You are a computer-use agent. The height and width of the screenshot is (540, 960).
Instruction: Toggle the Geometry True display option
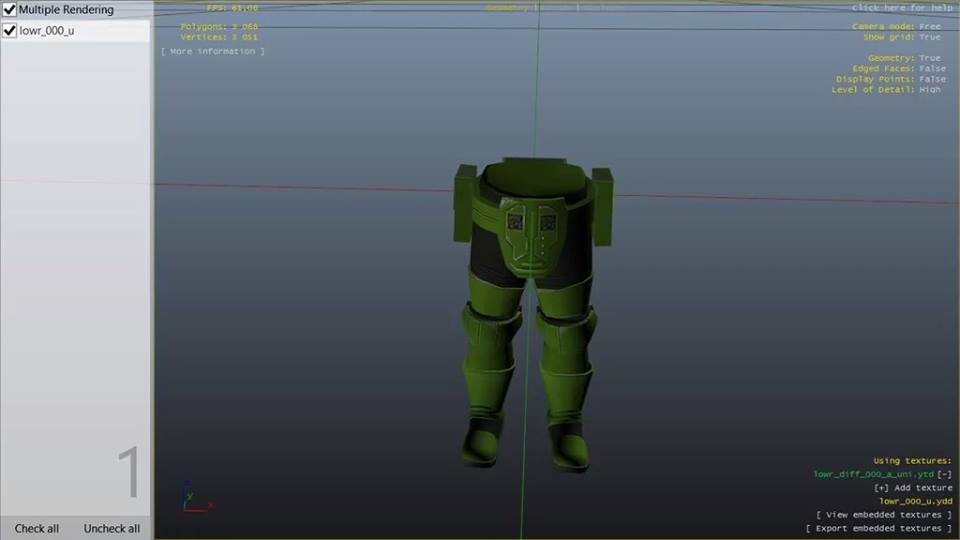(x=929, y=58)
